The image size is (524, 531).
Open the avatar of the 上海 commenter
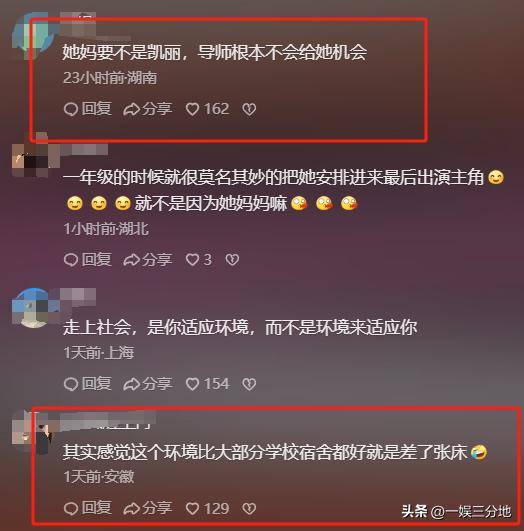point(33,308)
